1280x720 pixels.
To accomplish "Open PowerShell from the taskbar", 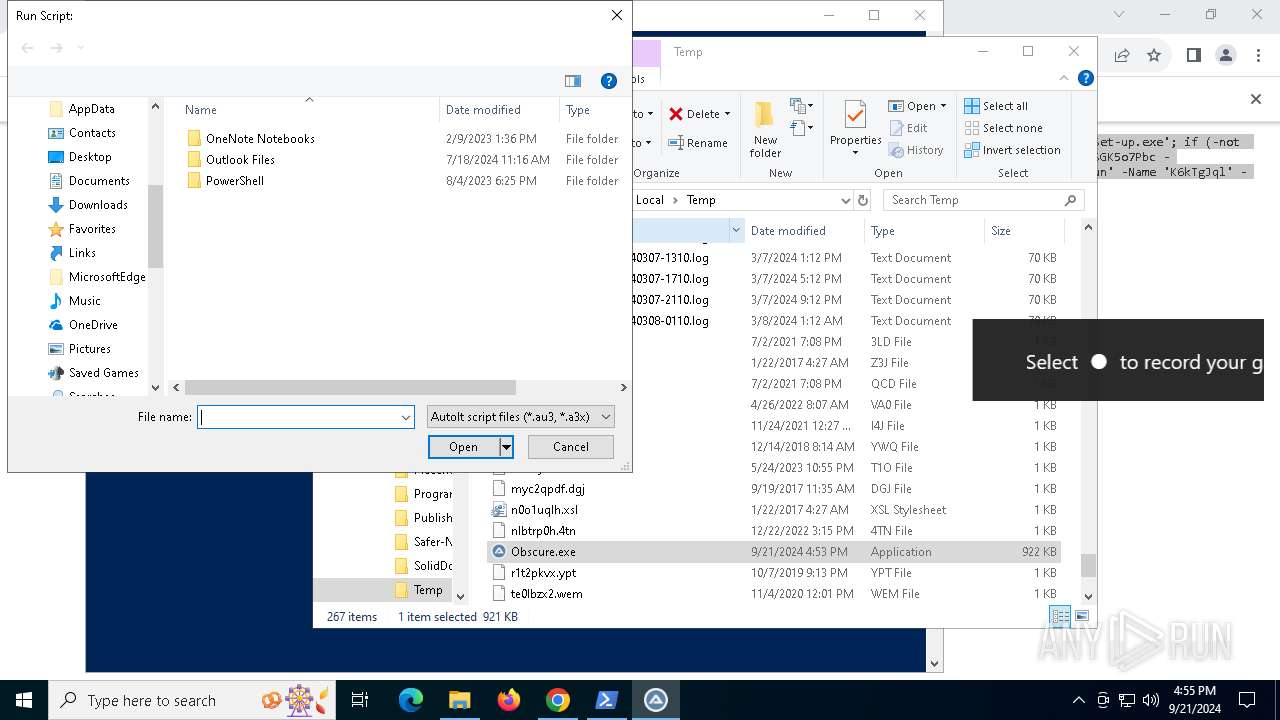I will (x=607, y=700).
